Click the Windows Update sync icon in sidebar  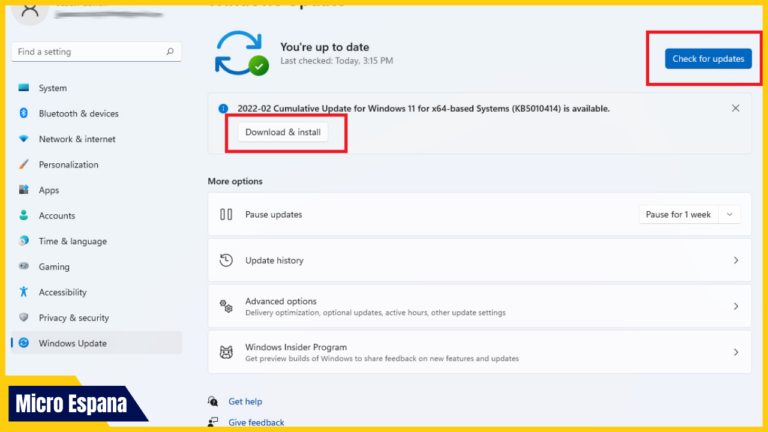tap(24, 343)
